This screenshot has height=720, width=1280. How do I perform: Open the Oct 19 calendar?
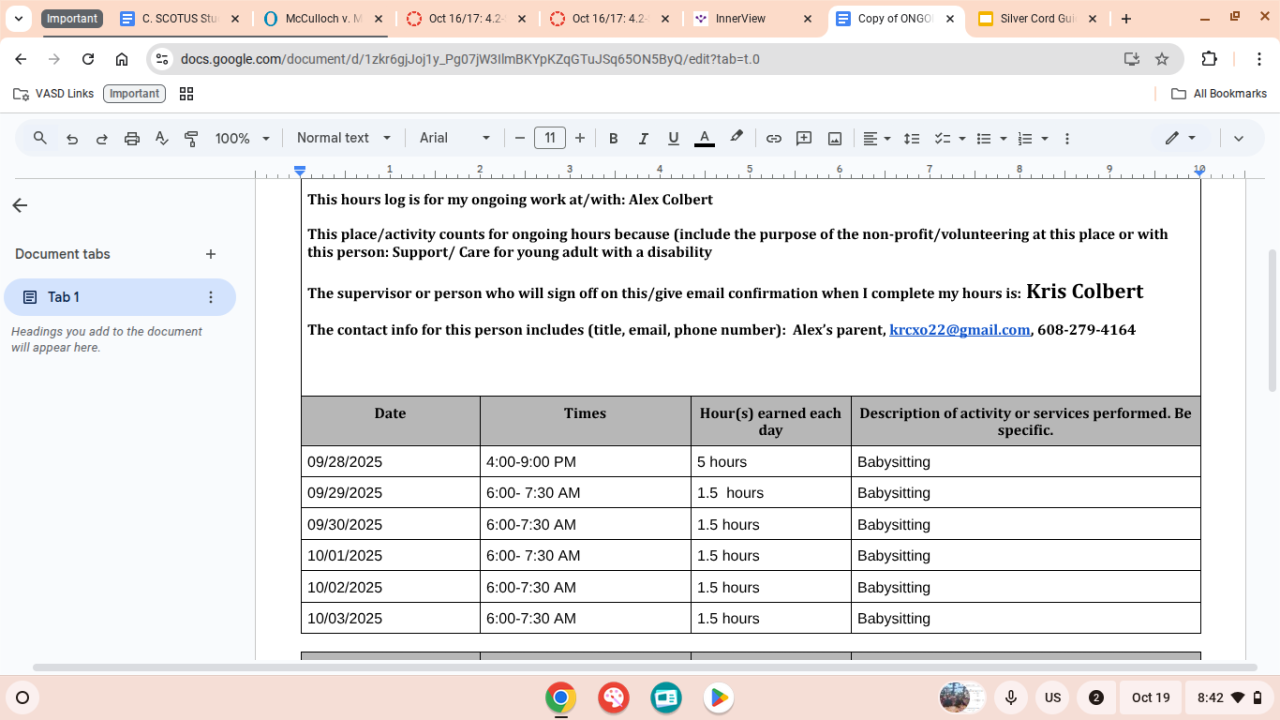coord(1151,698)
